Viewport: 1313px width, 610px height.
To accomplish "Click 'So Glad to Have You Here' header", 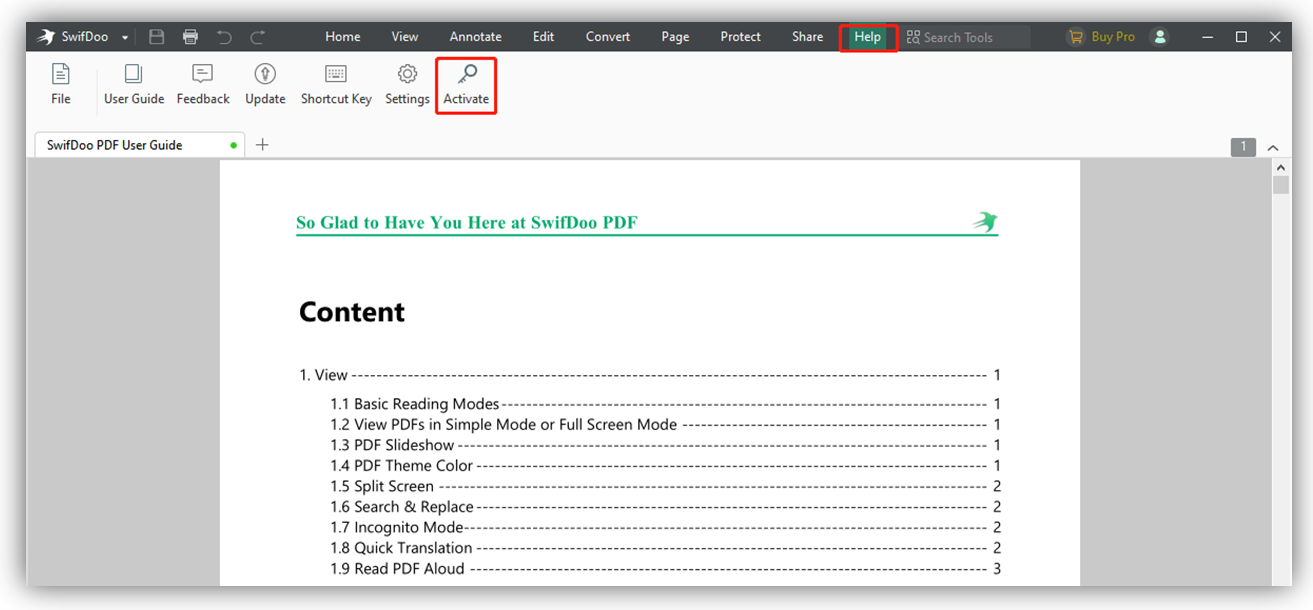I will (467, 222).
